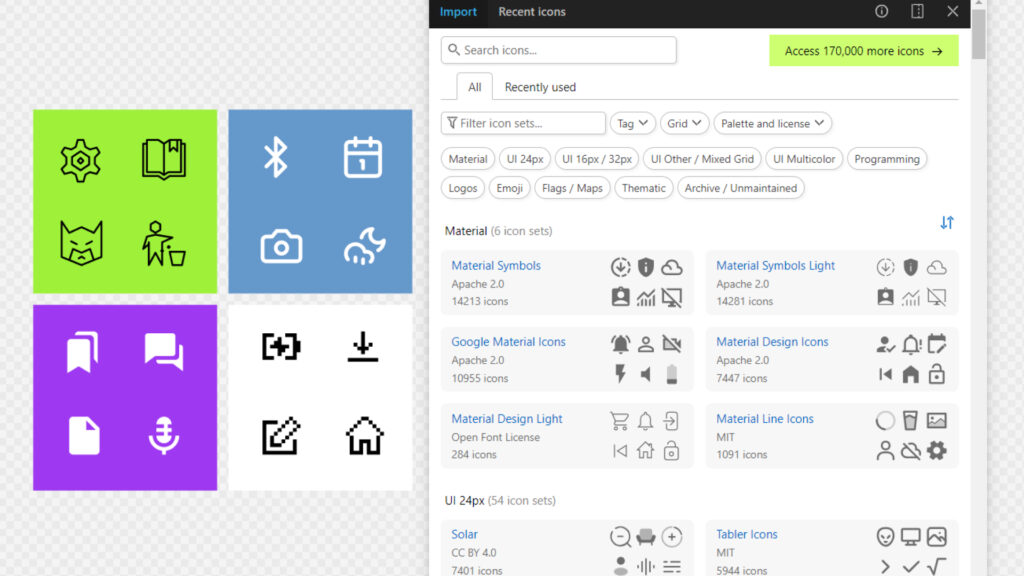The height and width of the screenshot is (576, 1024).
Task: Toggle the UI Multicolor filter chip
Action: 804,159
